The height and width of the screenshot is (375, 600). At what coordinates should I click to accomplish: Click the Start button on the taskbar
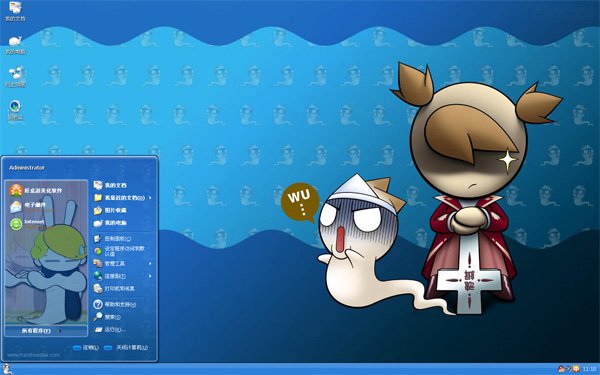7,369
